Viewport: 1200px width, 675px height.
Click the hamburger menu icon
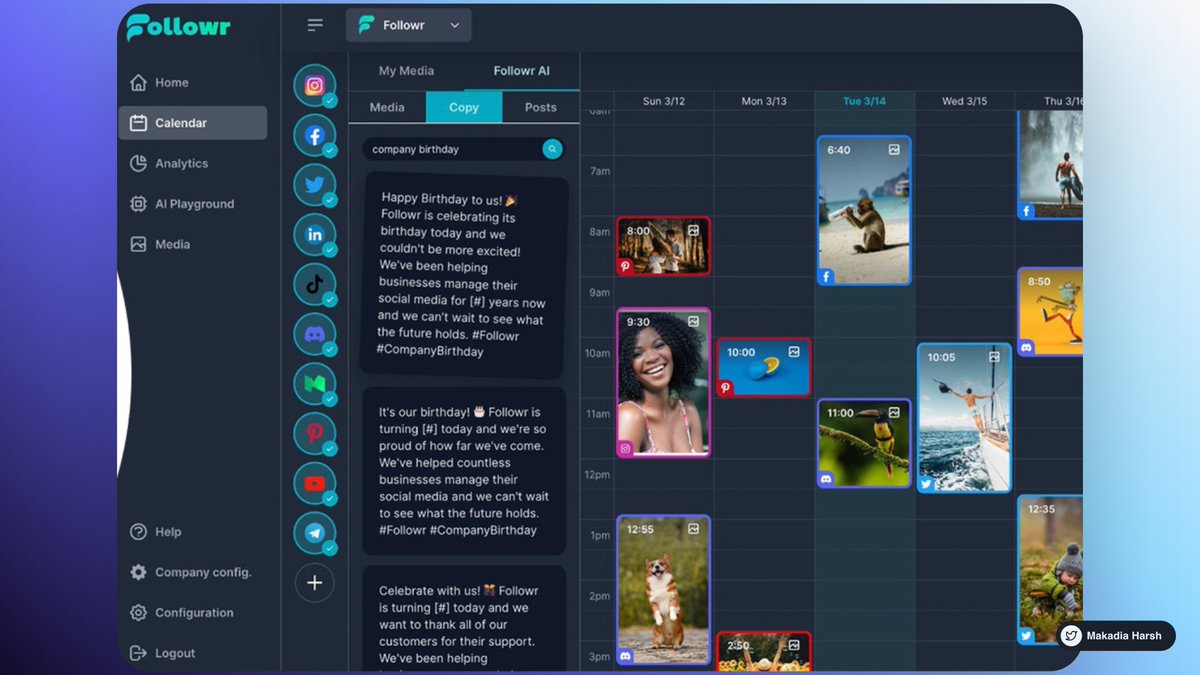[315, 25]
